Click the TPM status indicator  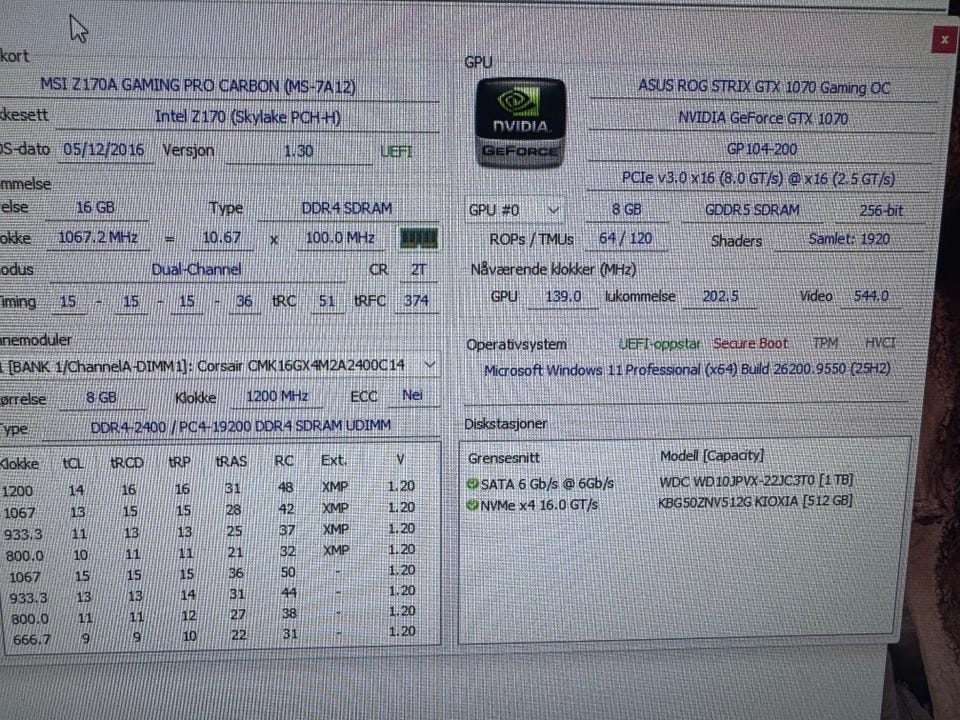[825, 343]
